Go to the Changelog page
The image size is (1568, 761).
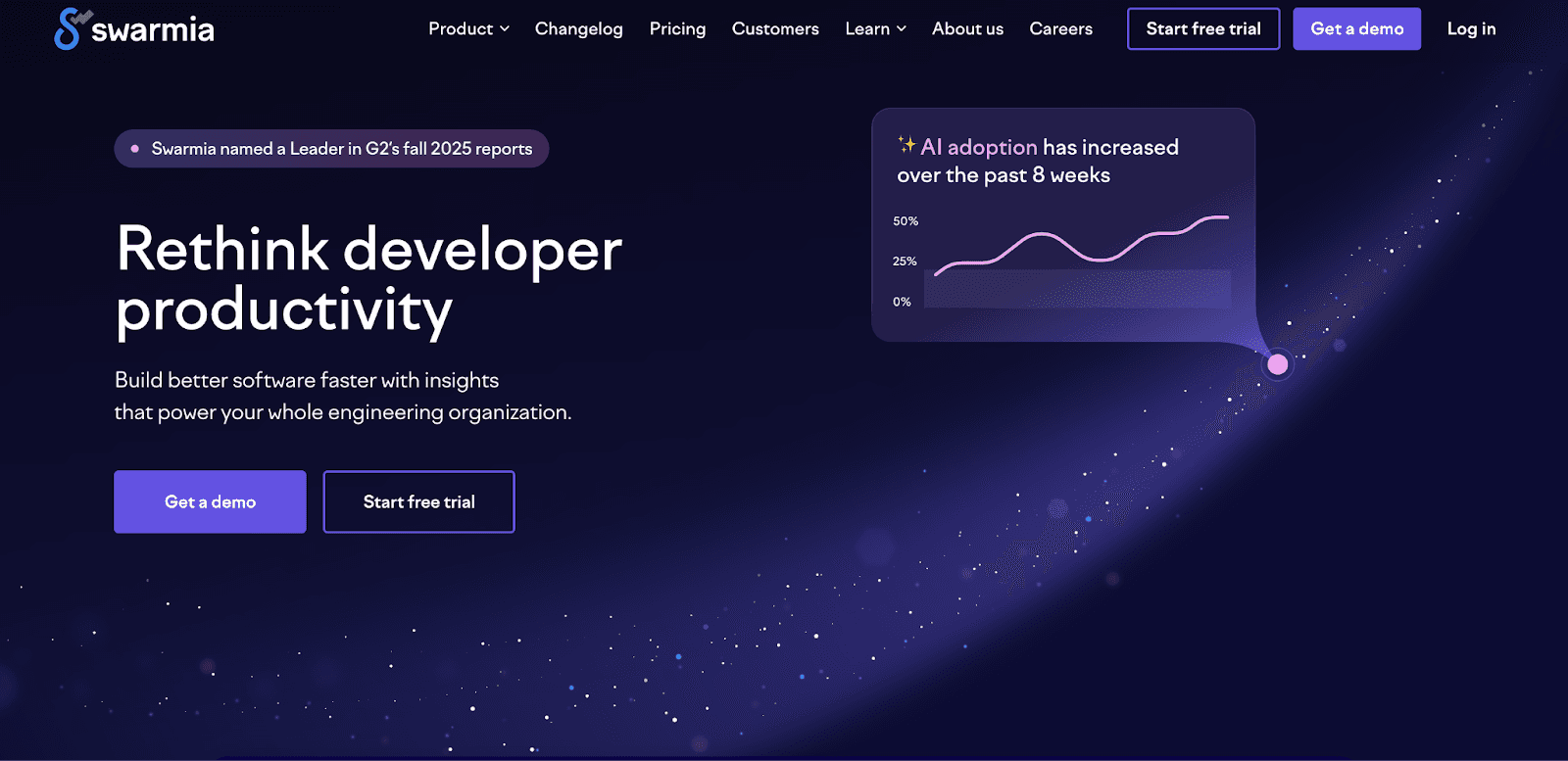[x=578, y=28]
